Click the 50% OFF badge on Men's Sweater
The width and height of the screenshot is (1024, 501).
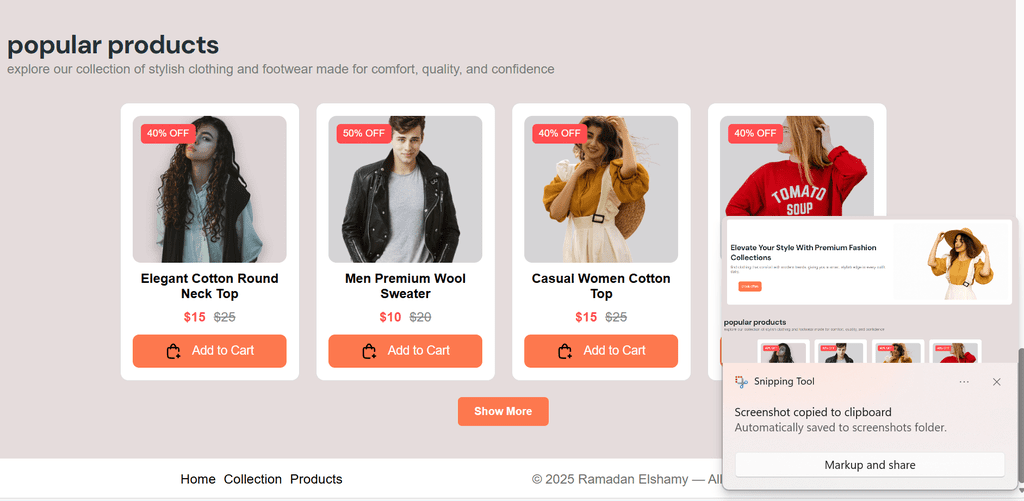pos(364,133)
